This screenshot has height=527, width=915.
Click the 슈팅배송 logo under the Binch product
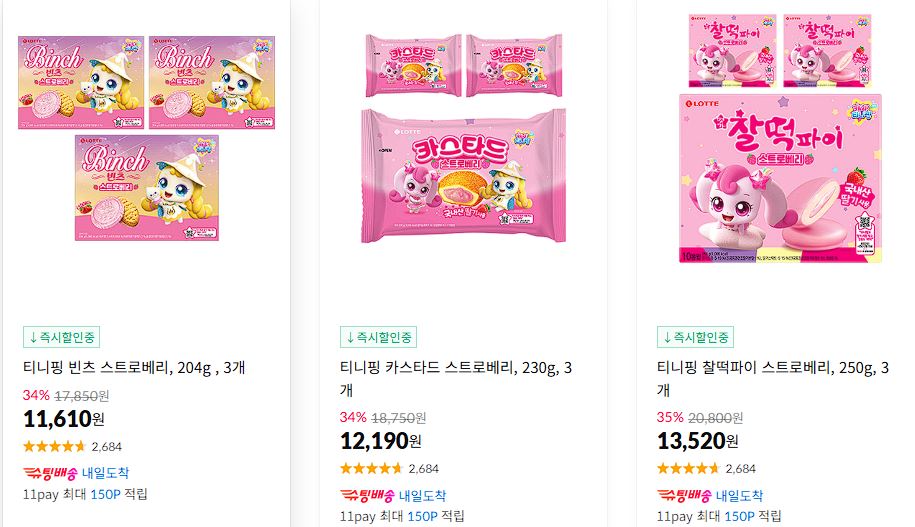50,473
